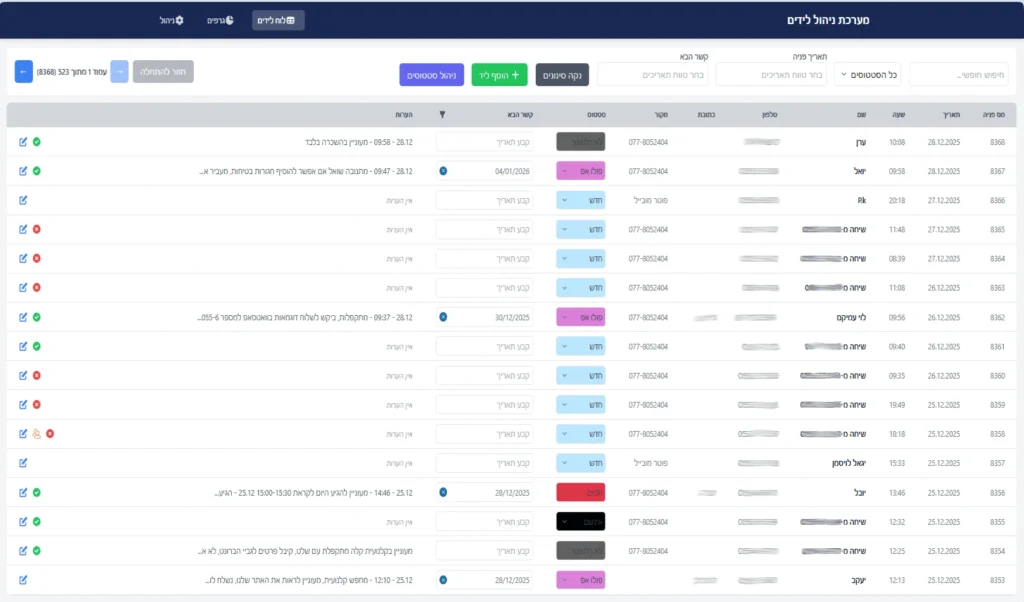Click the green checkmark icon on lead 8367
The width and height of the screenshot is (1024, 602).
click(37, 171)
